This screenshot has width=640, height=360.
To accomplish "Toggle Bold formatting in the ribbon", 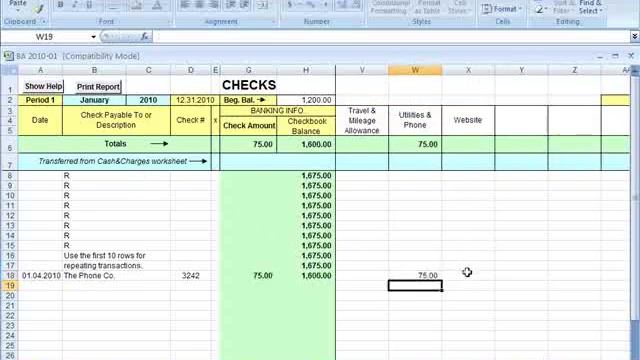I will [x=60, y=5].
